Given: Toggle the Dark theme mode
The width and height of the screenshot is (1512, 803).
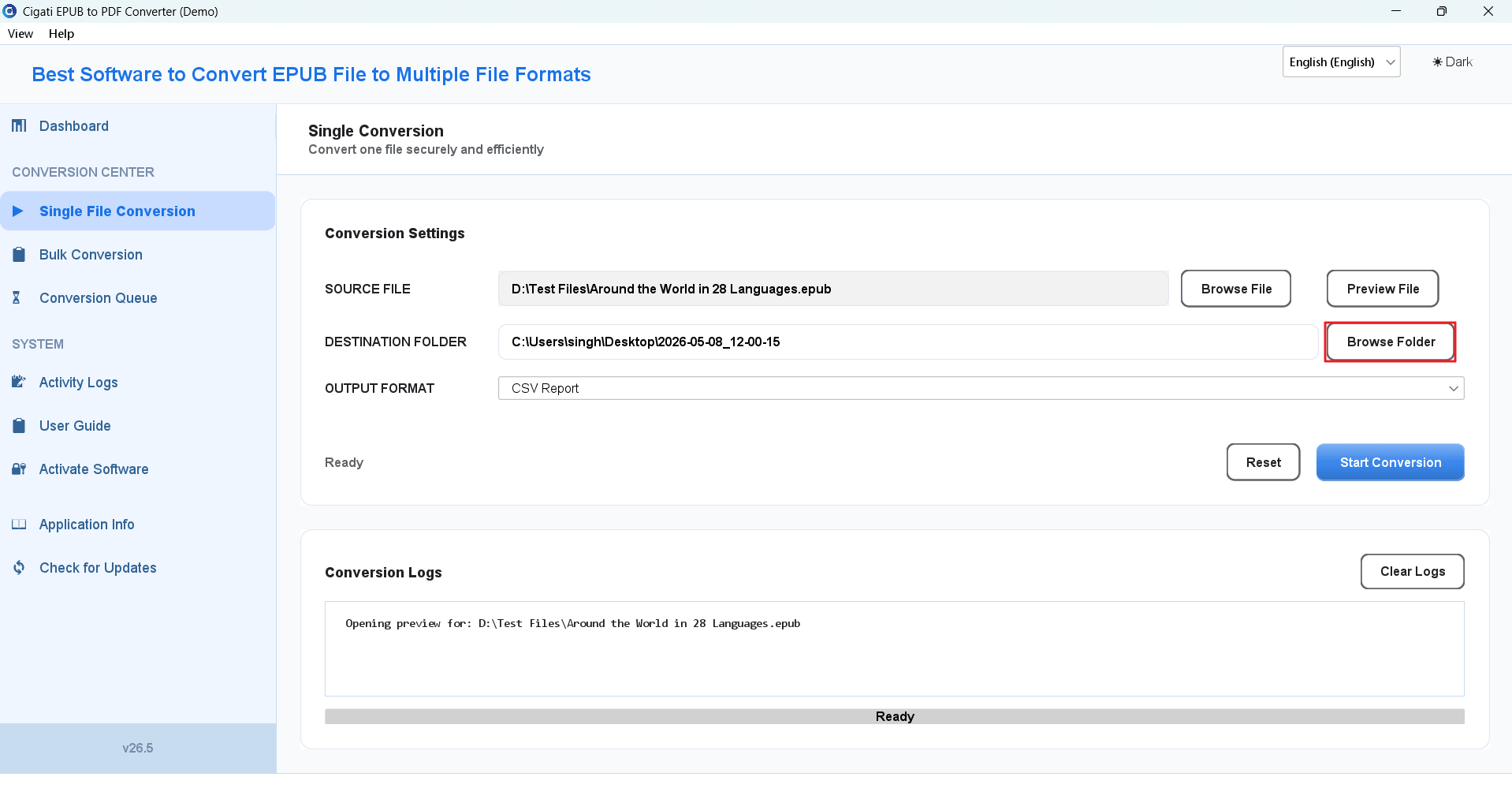Looking at the screenshot, I should [1452, 62].
